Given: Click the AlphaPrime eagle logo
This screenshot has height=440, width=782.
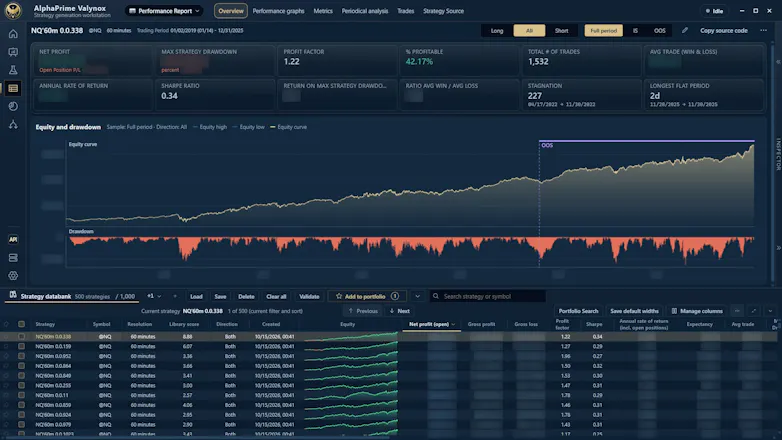Looking at the screenshot, I should point(13,10).
